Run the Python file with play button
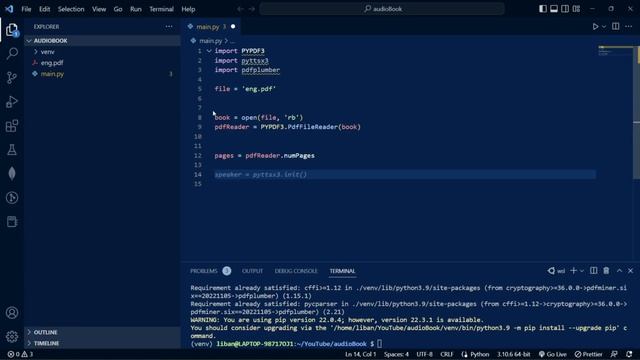The height and width of the screenshot is (360, 640). pyautogui.click(x=595, y=27)
